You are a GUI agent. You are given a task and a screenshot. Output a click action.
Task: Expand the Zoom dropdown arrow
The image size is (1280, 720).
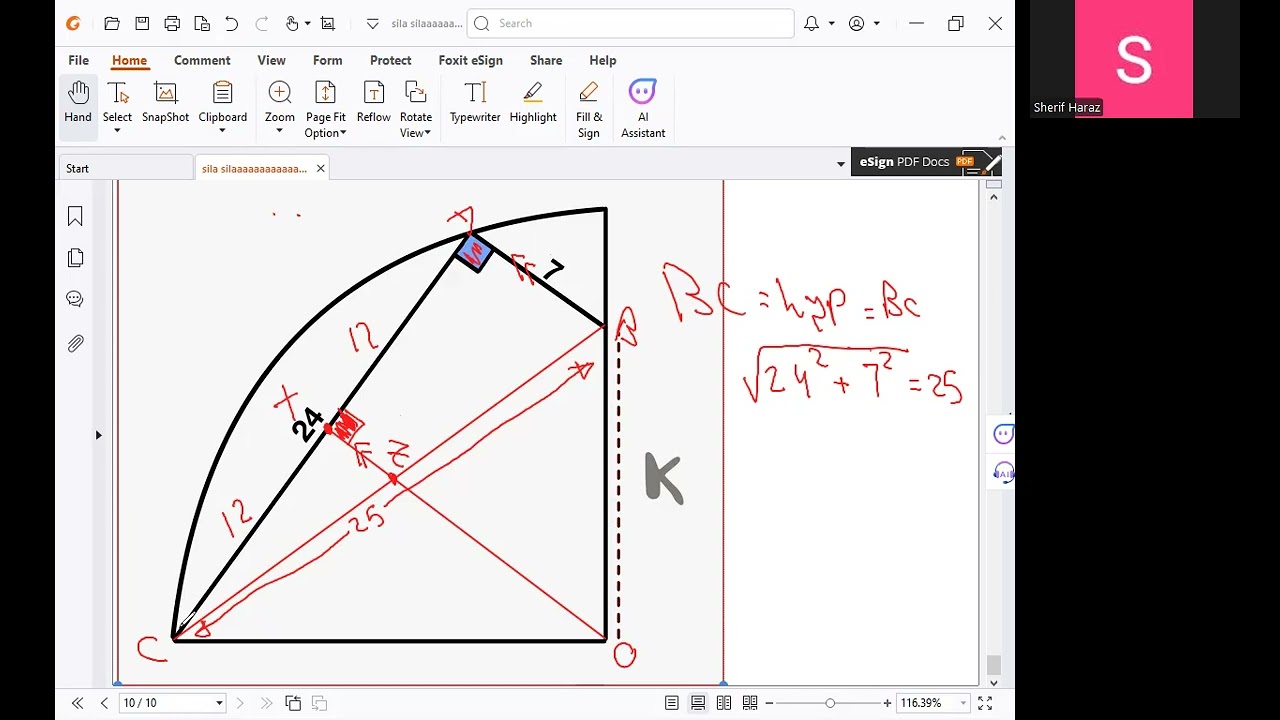[x=280, y=131]
